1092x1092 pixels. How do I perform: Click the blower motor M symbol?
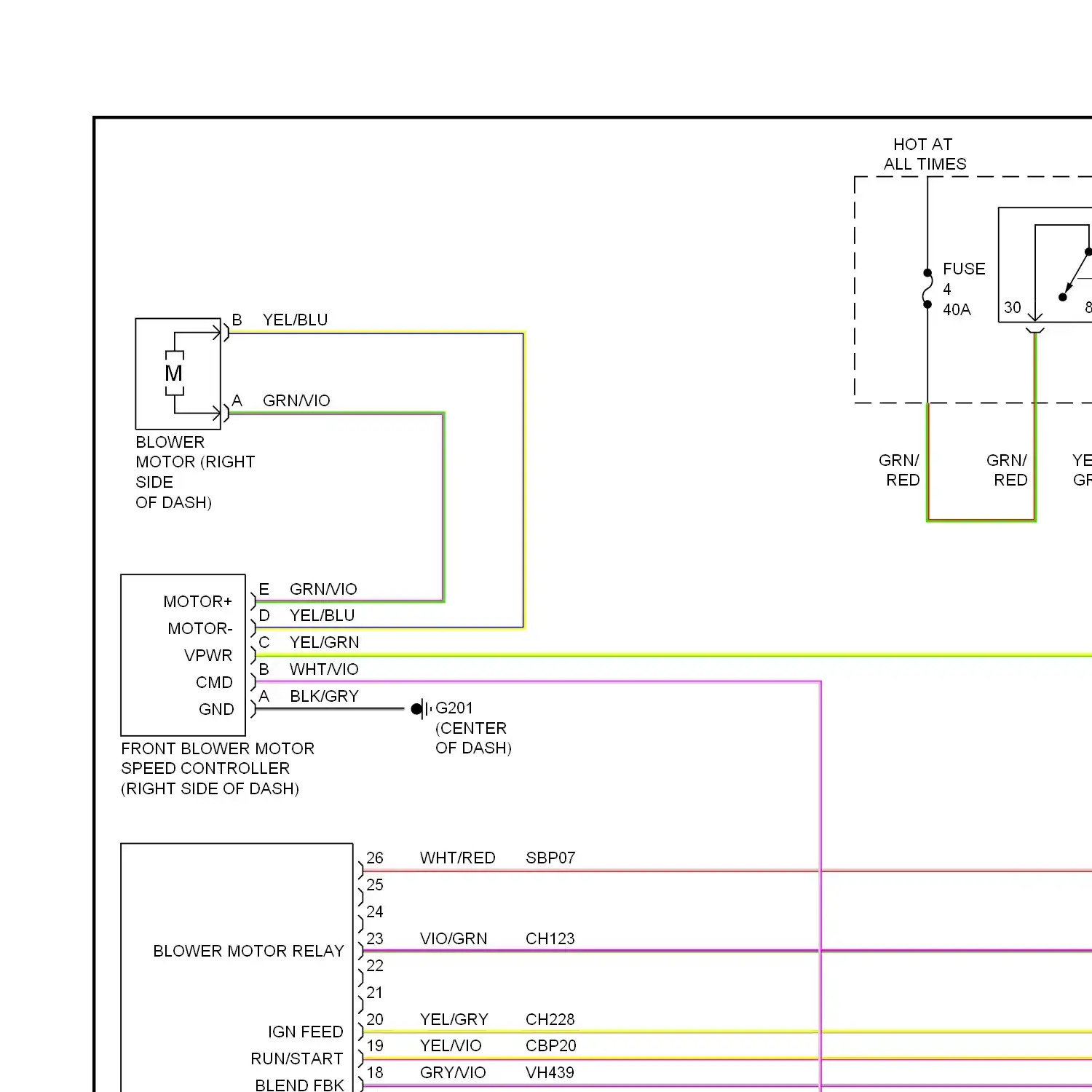174,373
